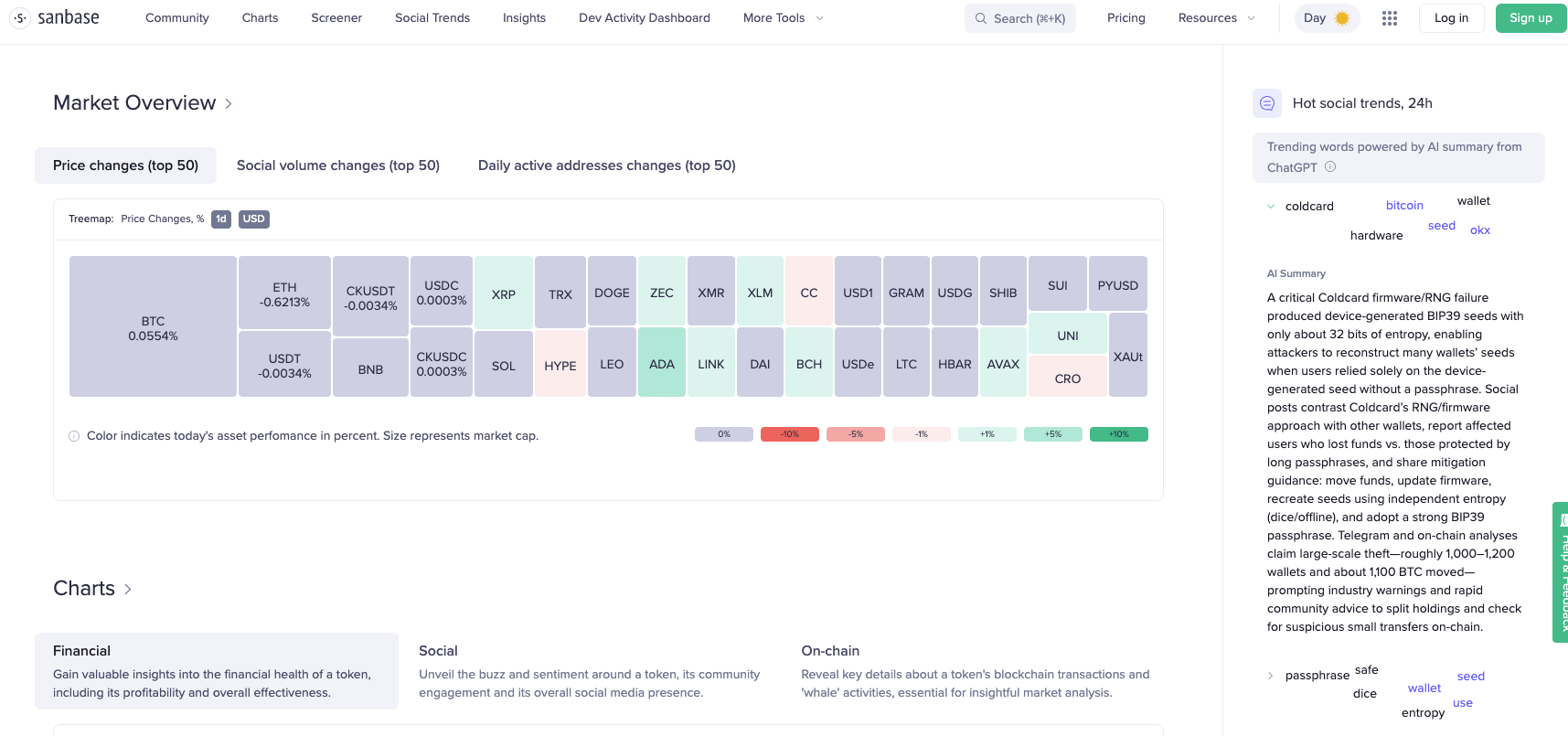The width and height of the screenshot is (1568, 736).
Task: Switch to the Social charts tab
Action: point(590,671)
